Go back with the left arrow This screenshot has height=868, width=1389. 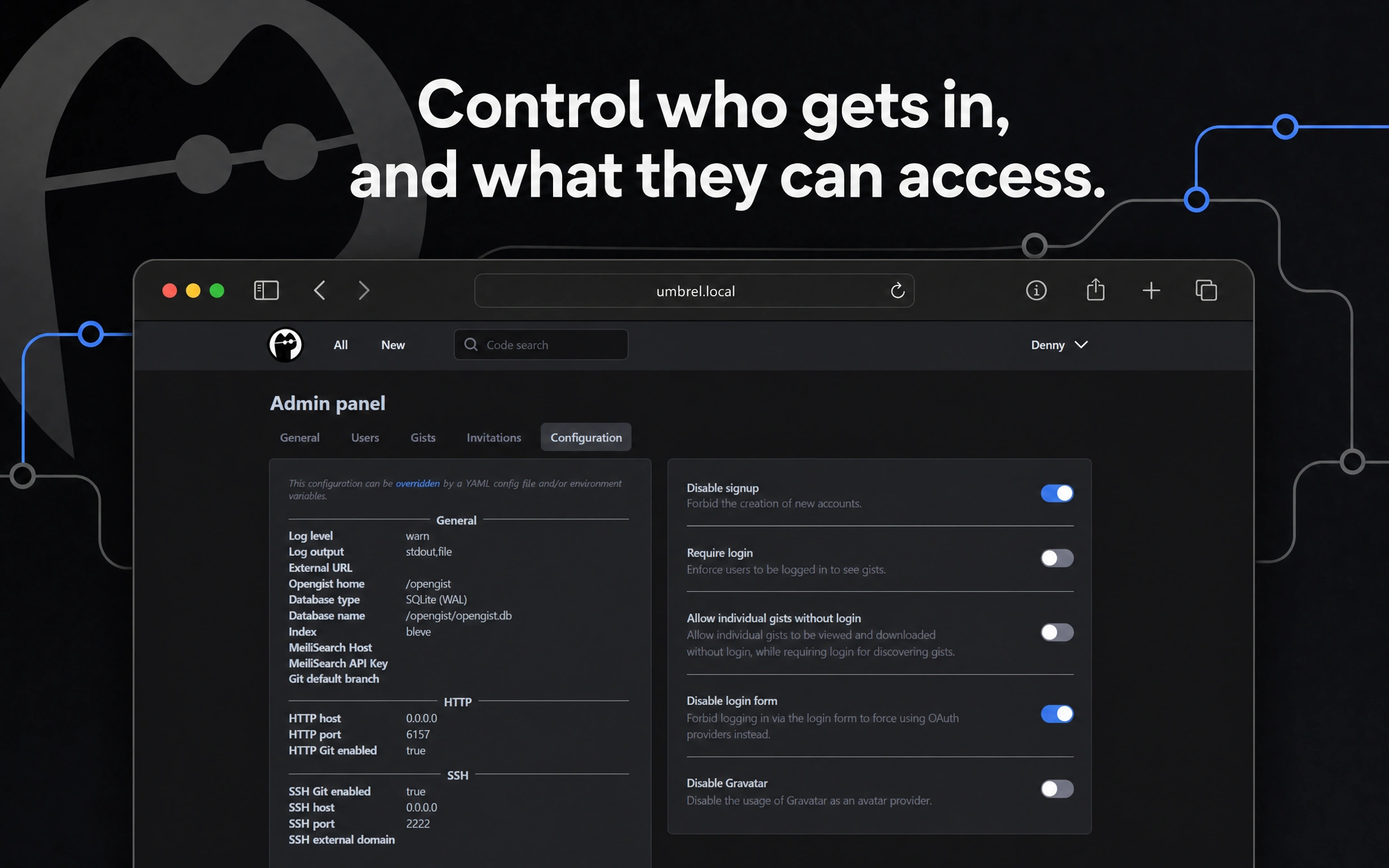click(320, 291)
